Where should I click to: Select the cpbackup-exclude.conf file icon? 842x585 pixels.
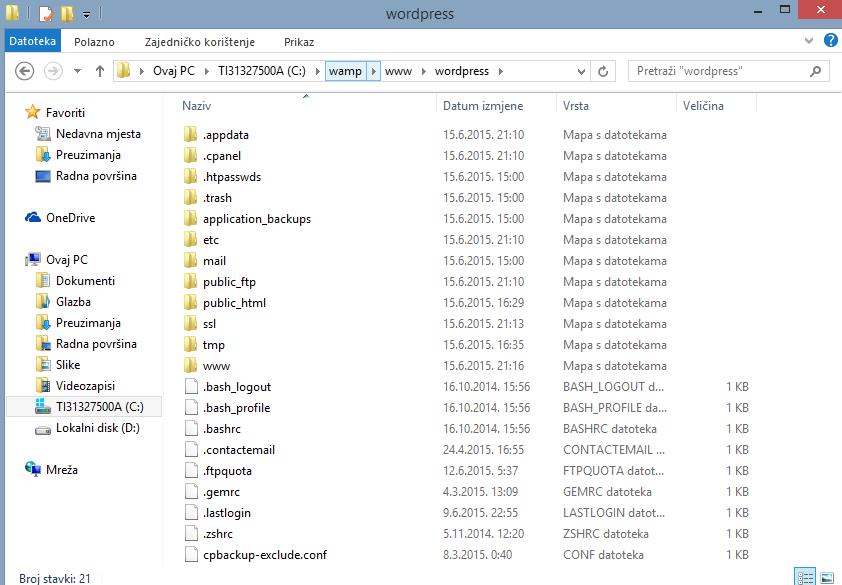tap(191, 554)
